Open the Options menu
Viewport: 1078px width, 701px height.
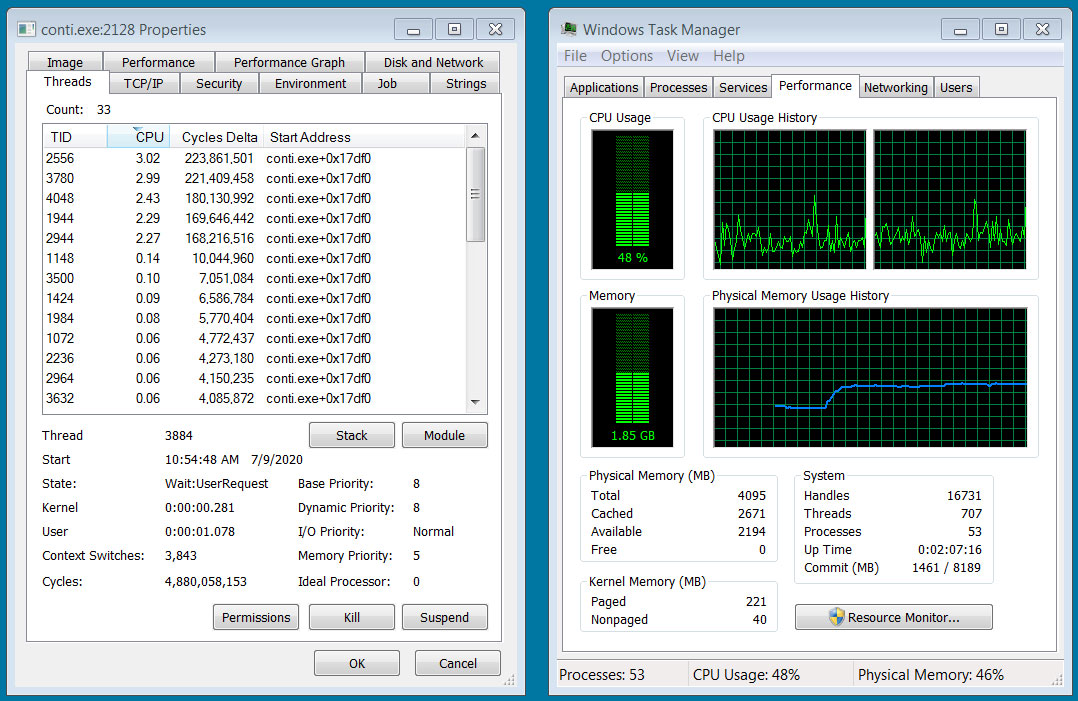(x=627, y=56)
